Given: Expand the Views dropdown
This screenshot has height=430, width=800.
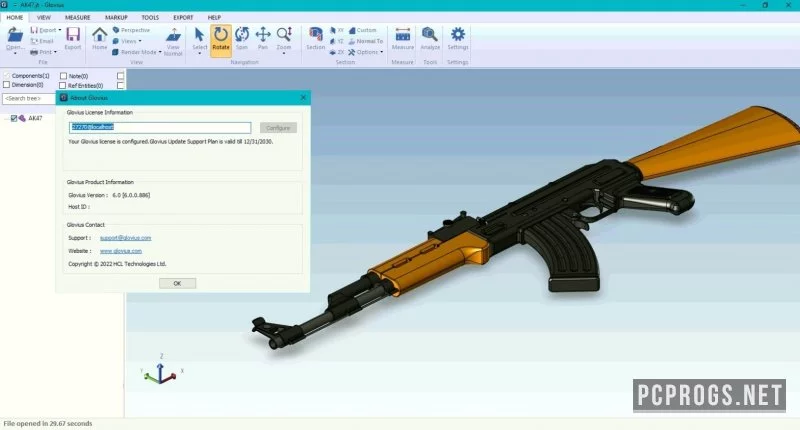Looking at the screenshot, I should [x=140, y=41].
